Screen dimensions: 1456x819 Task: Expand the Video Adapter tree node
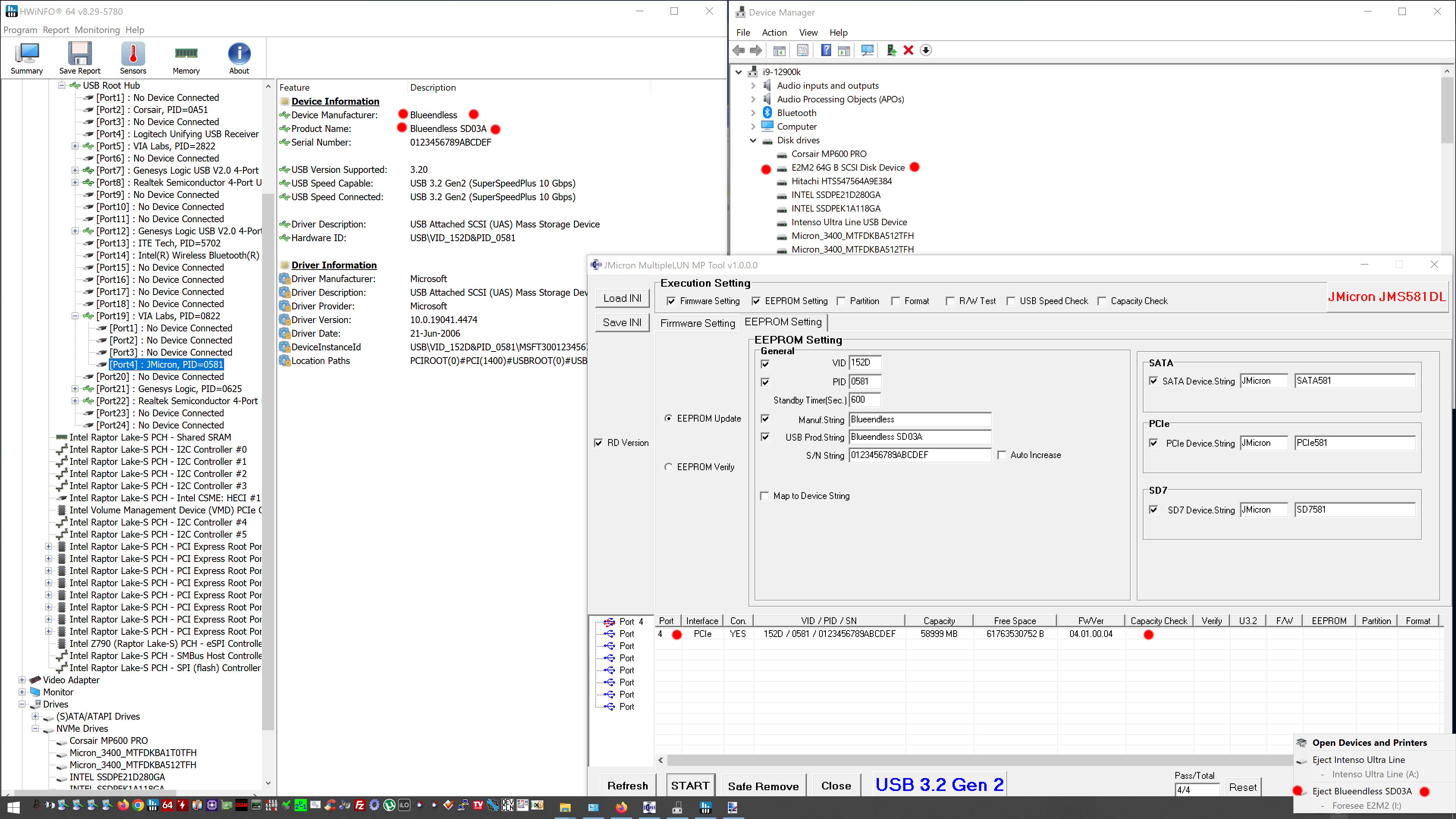pos(22,680)
